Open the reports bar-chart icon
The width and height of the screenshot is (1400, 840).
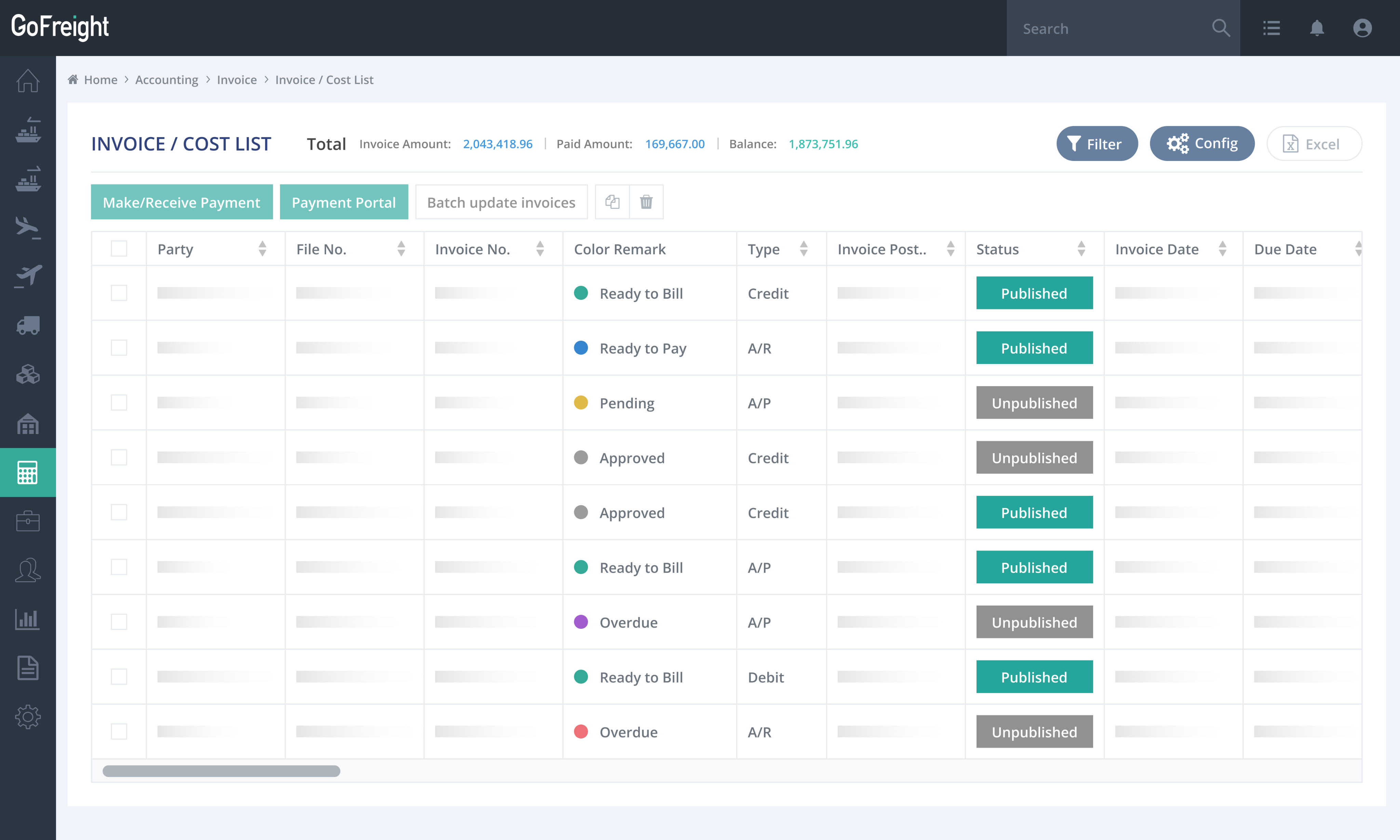point(27,619)
